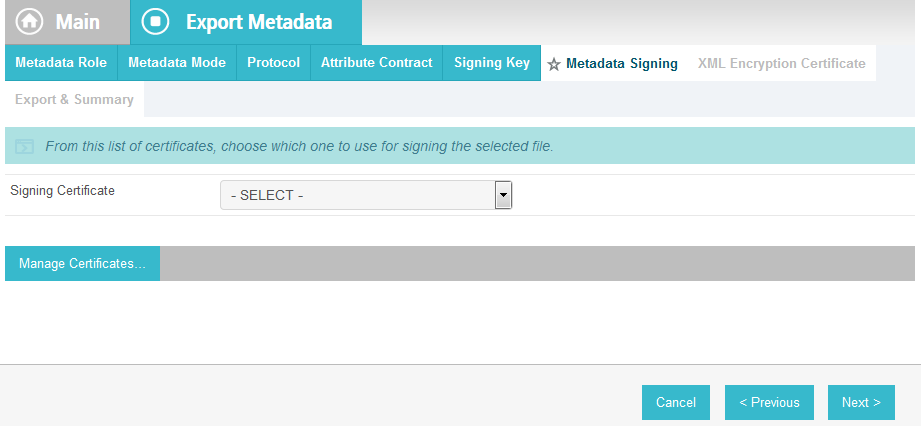Jump to the Attribute Contract step
This screenshot has height=426, width=921.
377,63
